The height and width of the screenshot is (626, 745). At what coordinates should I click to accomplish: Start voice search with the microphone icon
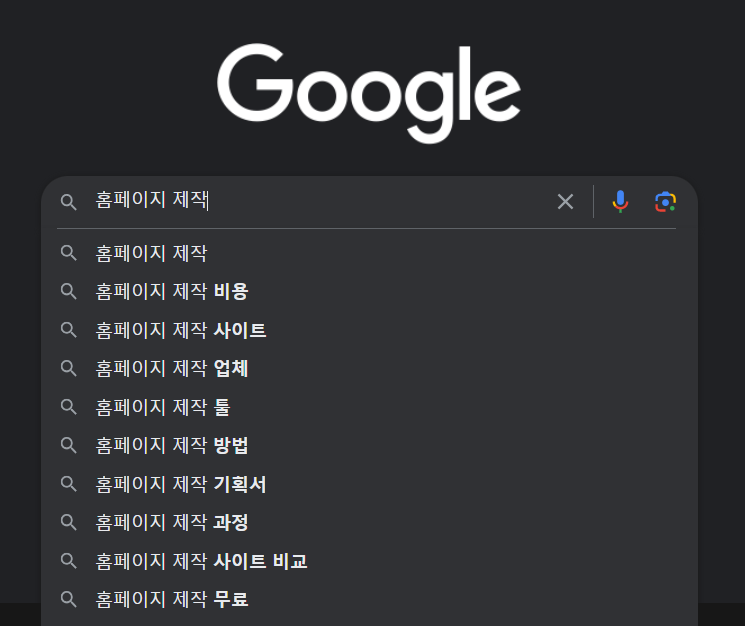(620, 201)
